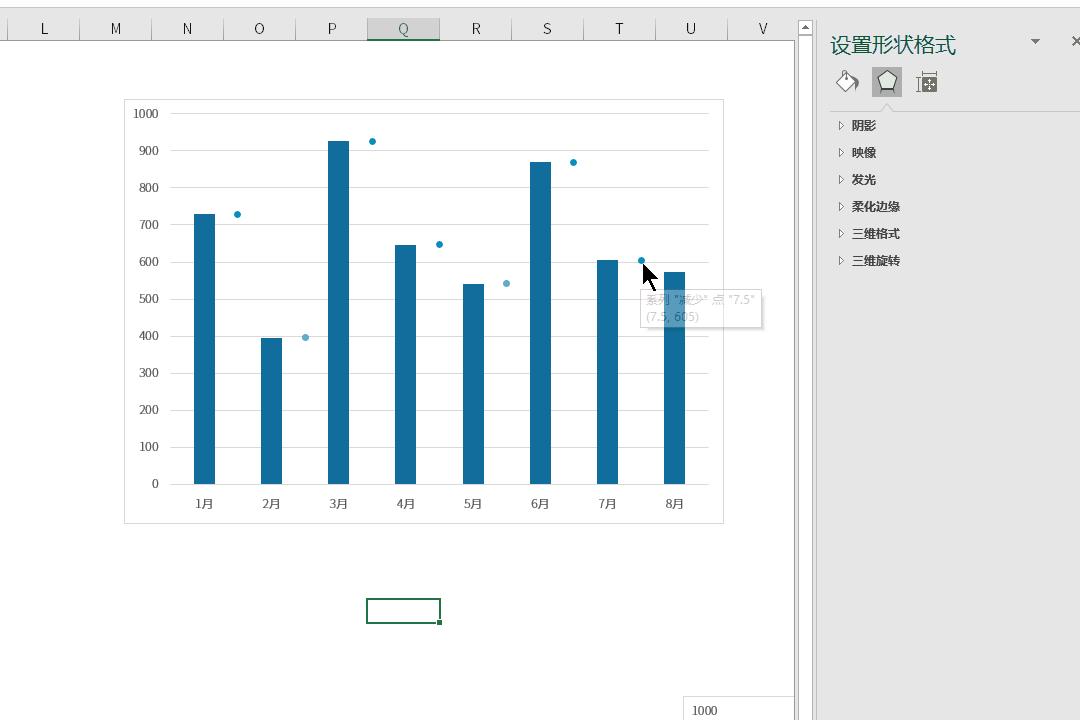
Task: Click the 3月 bar in the chart
Action: (338, 312)
